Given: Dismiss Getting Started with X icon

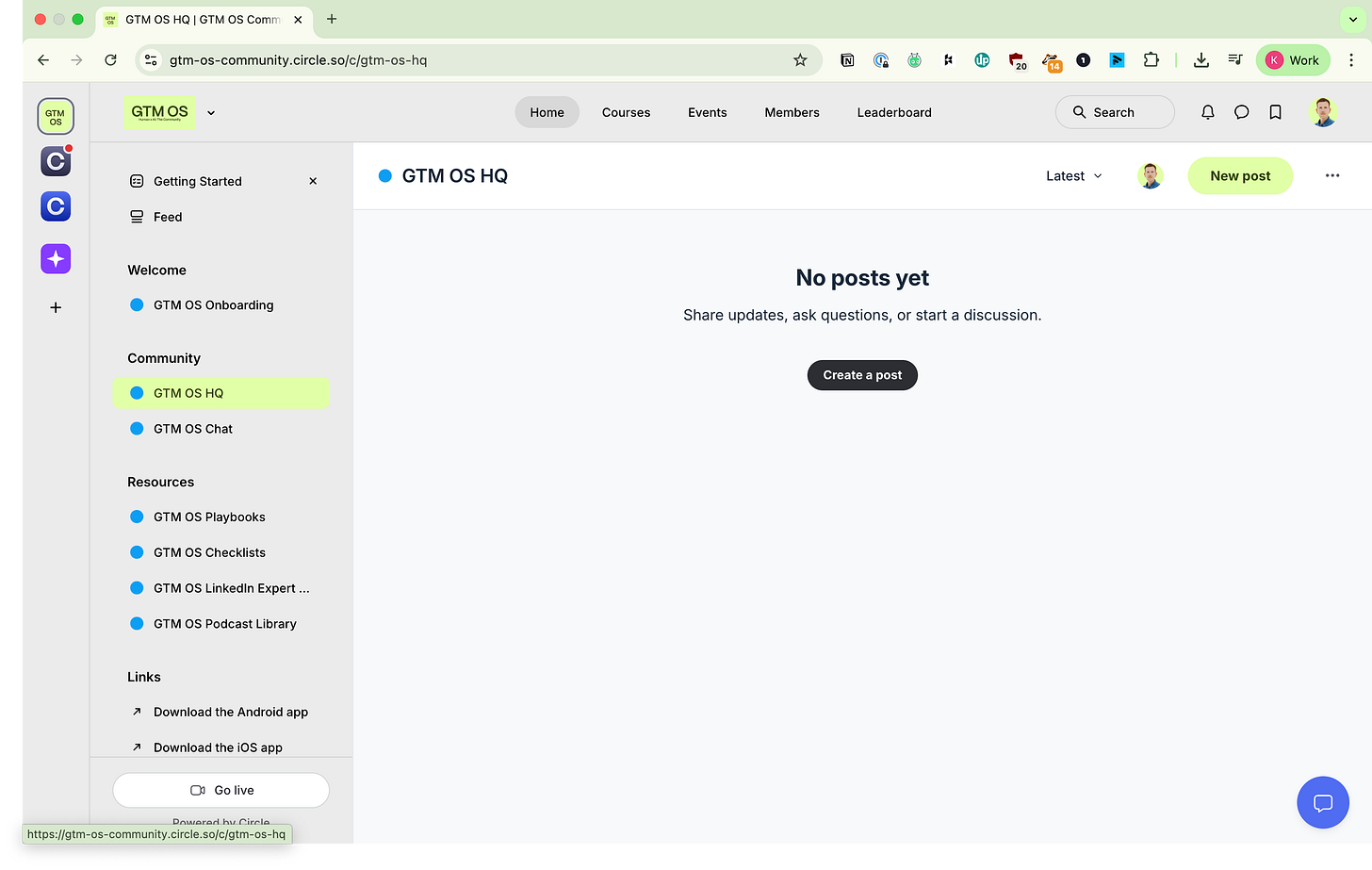Looking at the screenshot, I should [x=313, y=181].
